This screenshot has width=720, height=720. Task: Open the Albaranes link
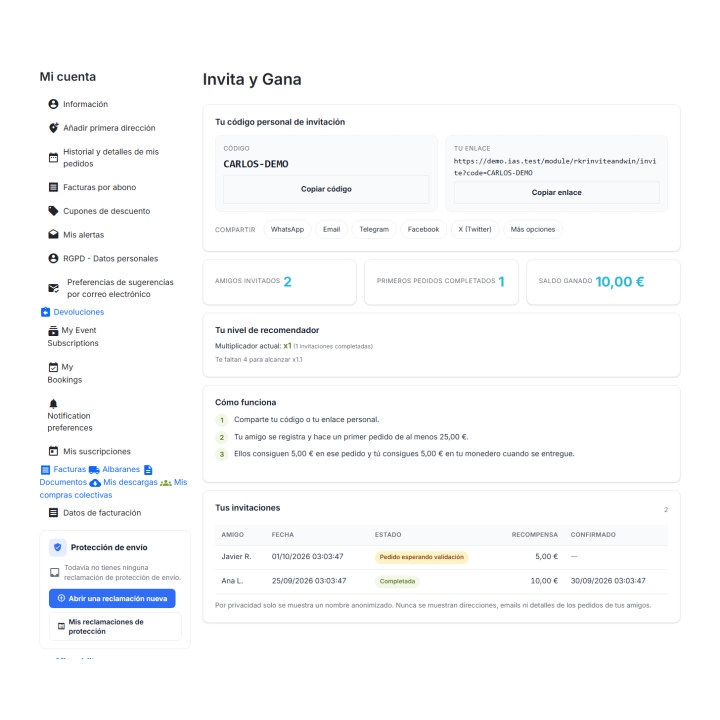121,469
